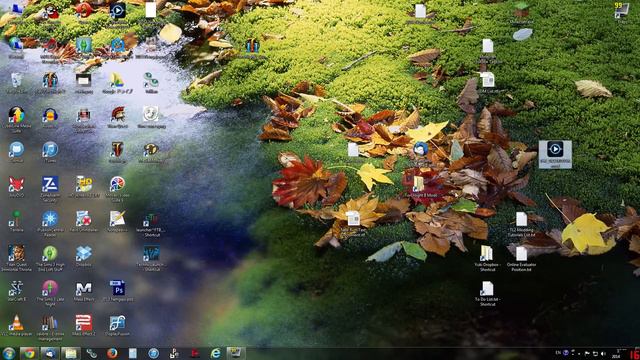Screen dimensions: 640x360
Task: Open the Thunderbird icon among the leaves
Action: pos(420,149)
